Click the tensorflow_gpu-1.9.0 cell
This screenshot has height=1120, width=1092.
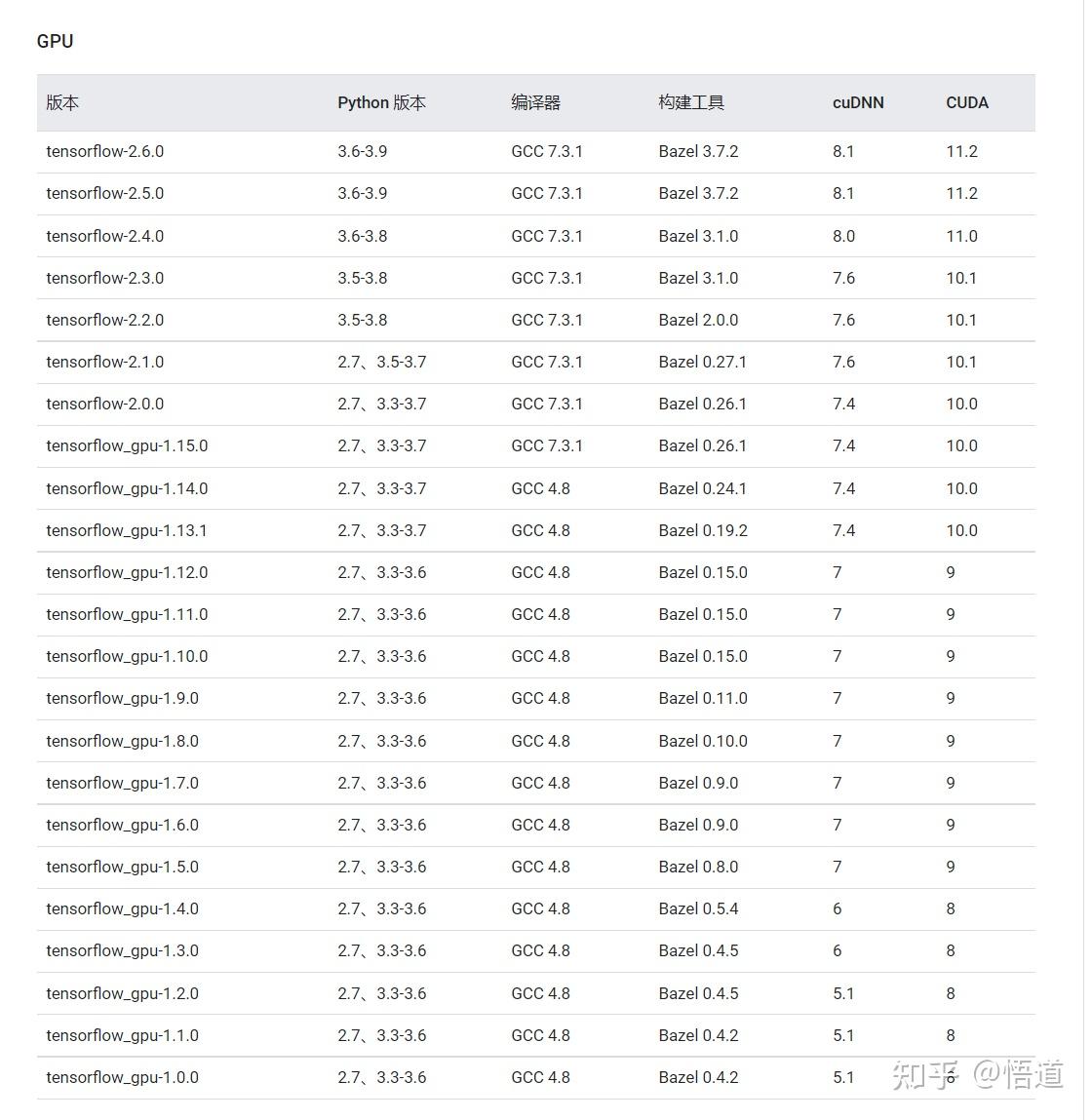tap(122, 699)
